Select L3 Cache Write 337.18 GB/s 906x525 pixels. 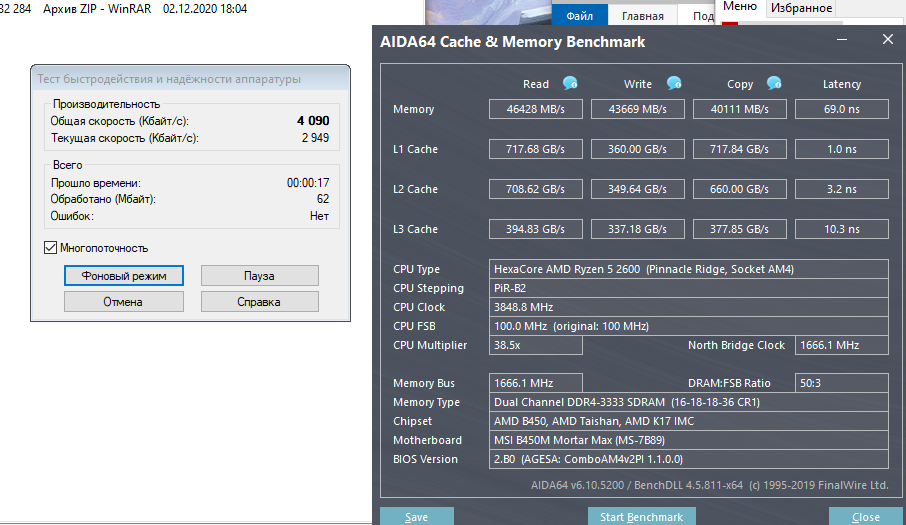coord(637,229)
